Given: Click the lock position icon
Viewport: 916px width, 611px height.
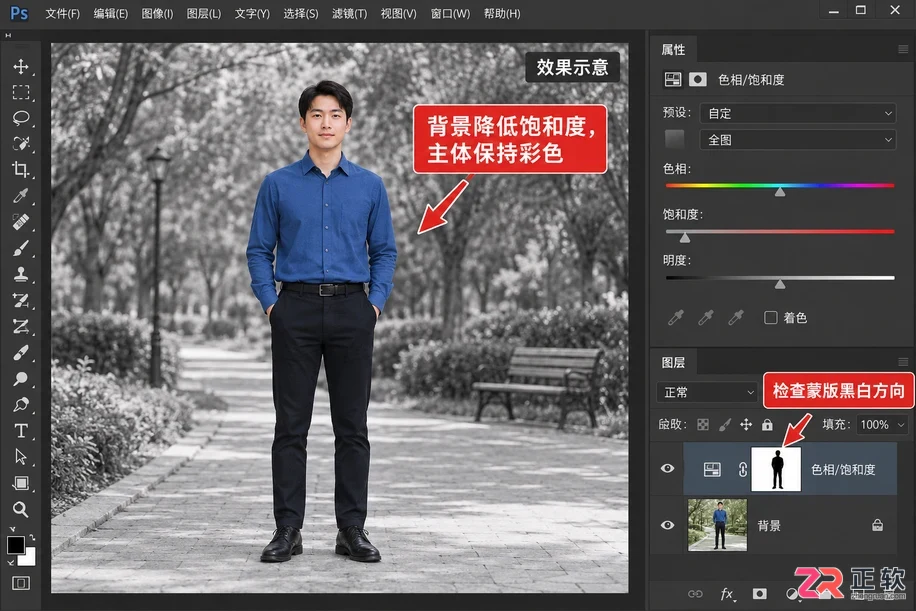Looking at the screenshot, I should [746, 425].
